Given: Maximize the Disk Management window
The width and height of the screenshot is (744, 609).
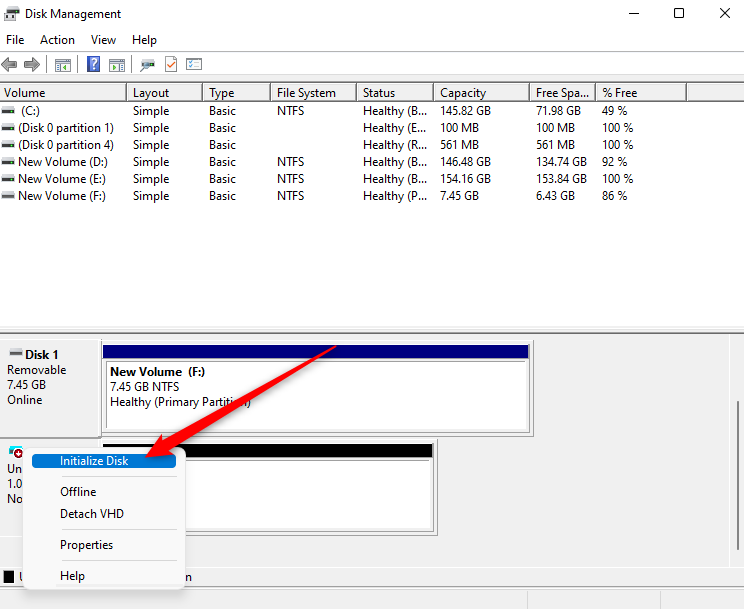Looking at the screenshot, I should (x=679, y=13).
